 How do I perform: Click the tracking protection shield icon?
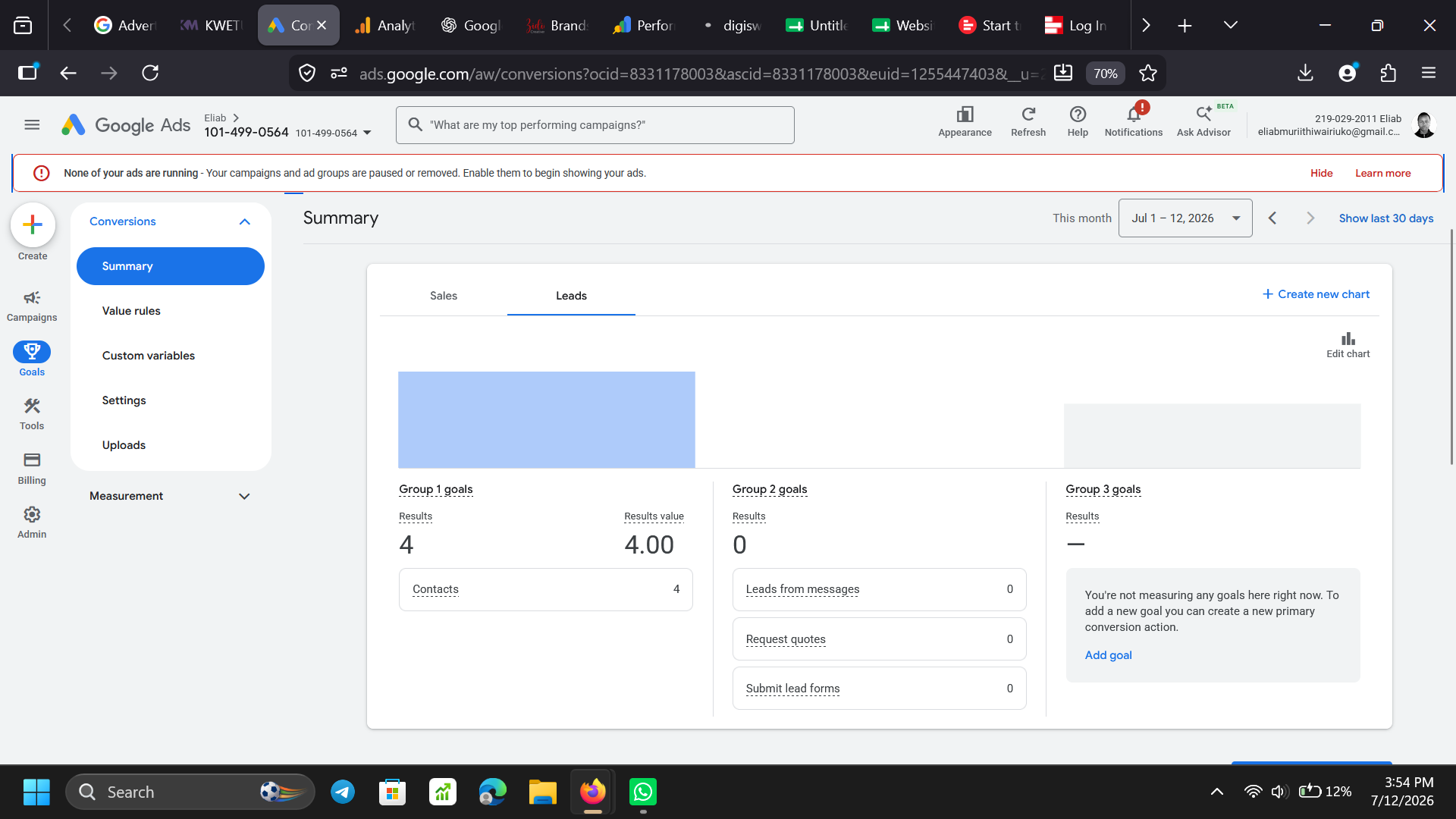pos(306,73)
